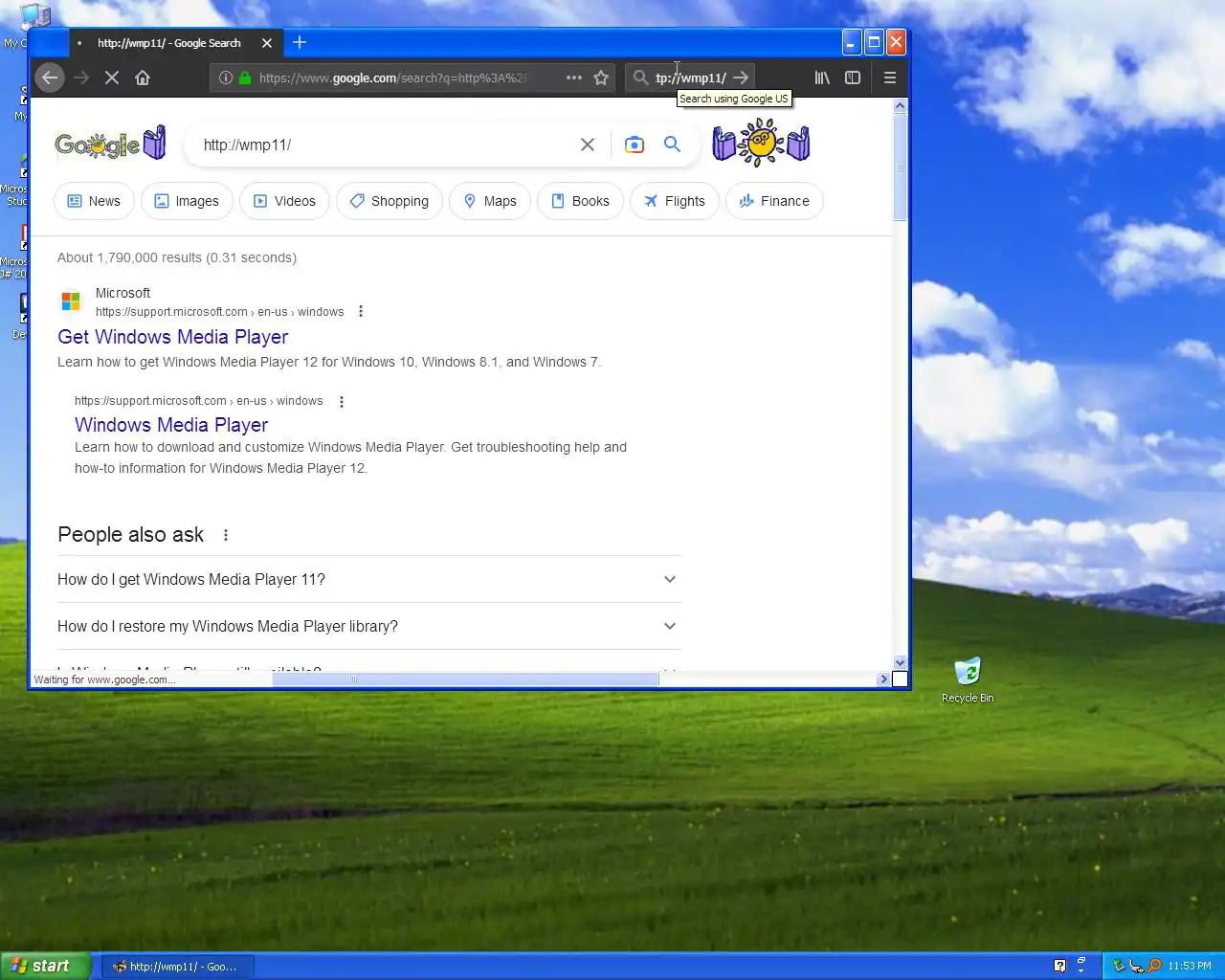Click the vertical scrollbar thumb
This screenshot has height=980, width=1225.
[x=900, y=167]
